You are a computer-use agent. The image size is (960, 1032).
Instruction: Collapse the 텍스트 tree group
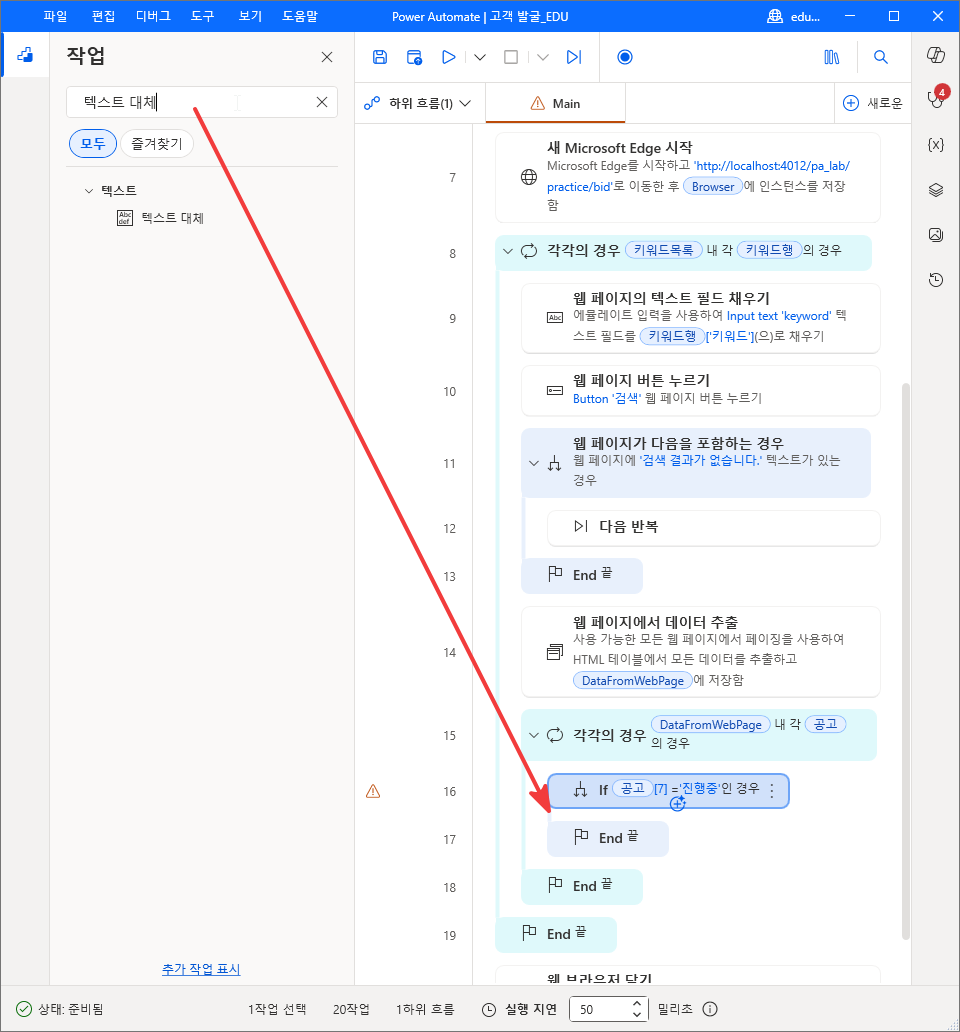[x=89, y=191]
